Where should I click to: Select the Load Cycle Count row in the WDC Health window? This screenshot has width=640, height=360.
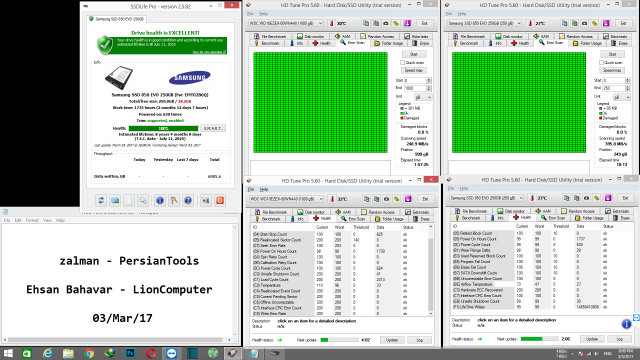pos(341,280)
